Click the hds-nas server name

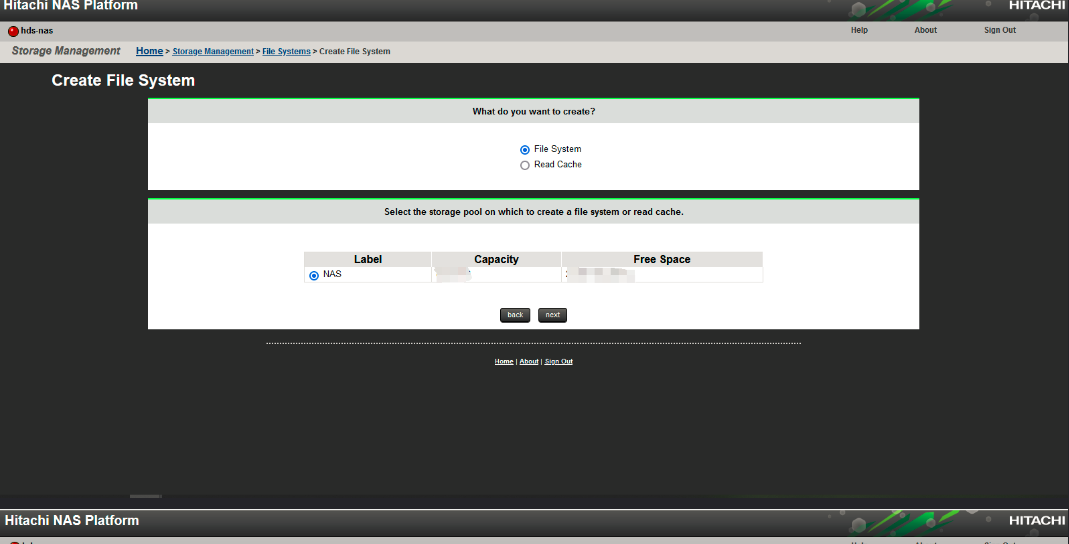37,31
